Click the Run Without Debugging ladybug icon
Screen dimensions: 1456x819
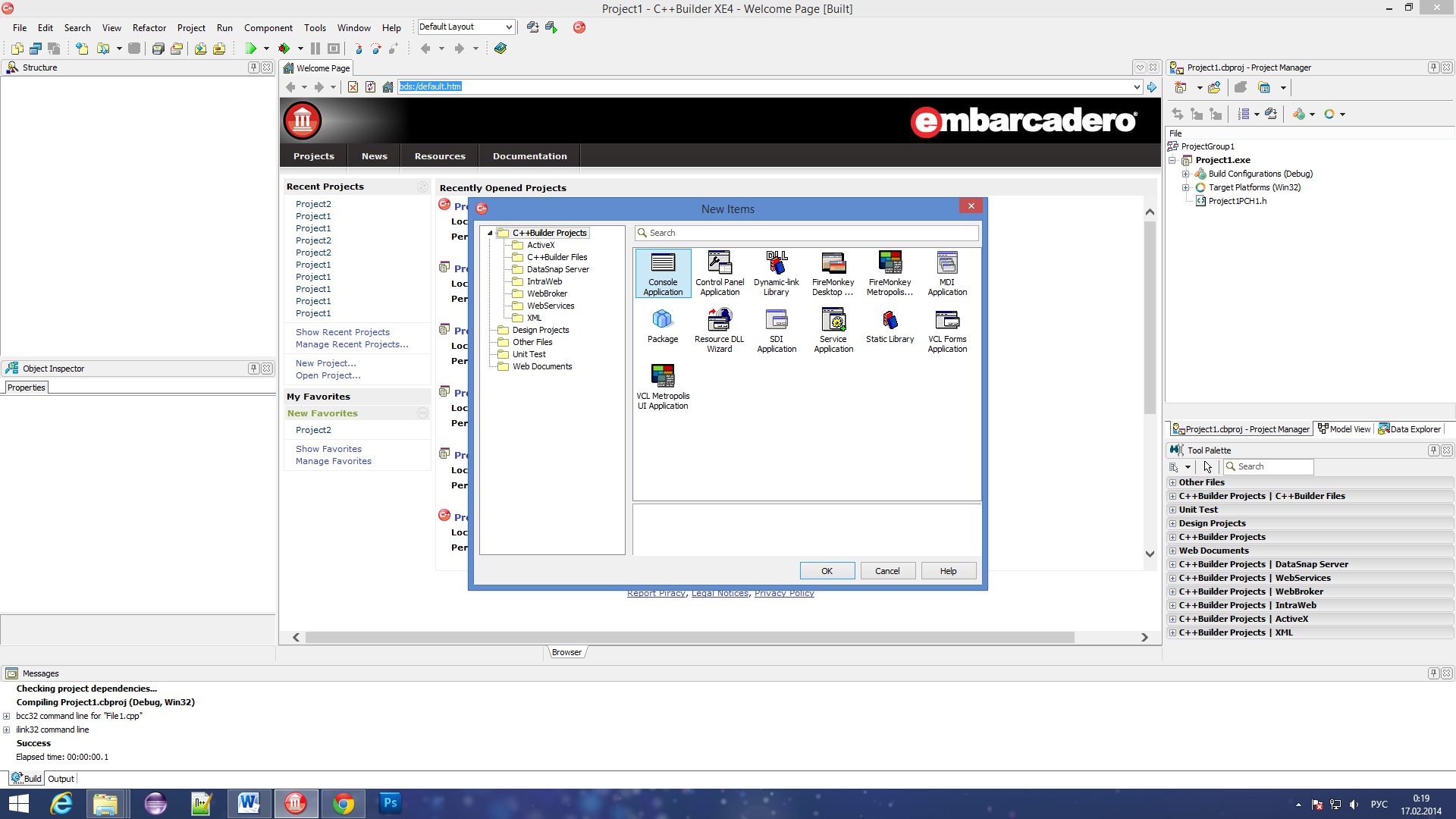[x=284, y=49]
